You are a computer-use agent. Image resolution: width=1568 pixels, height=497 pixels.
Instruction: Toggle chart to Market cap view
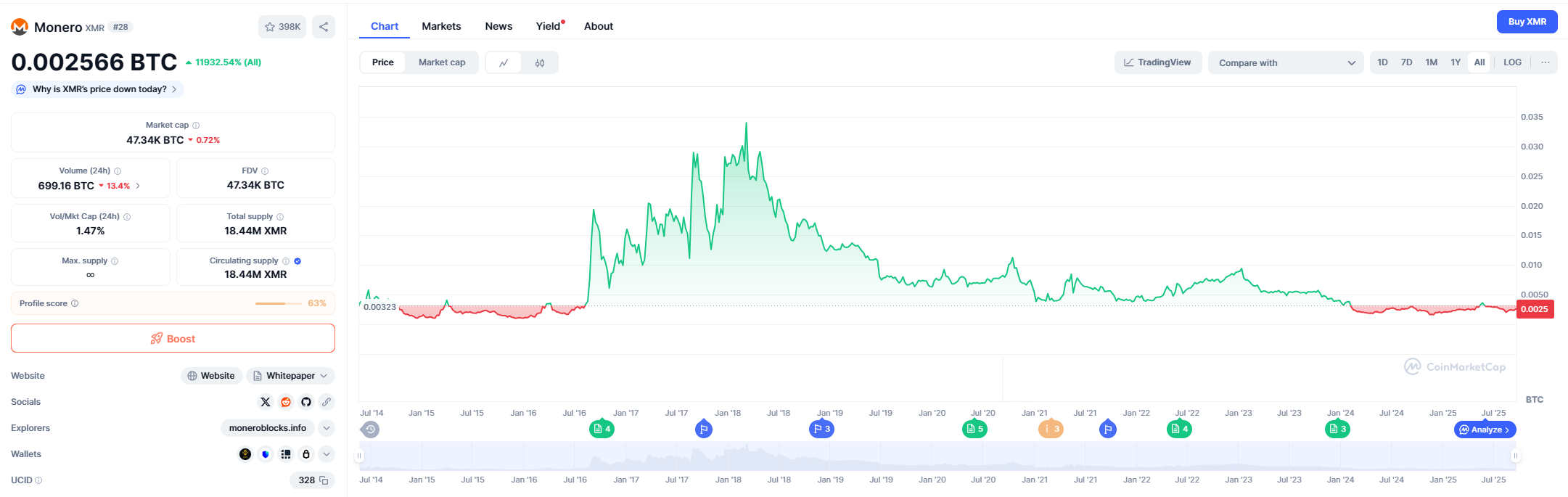[442, 62]
